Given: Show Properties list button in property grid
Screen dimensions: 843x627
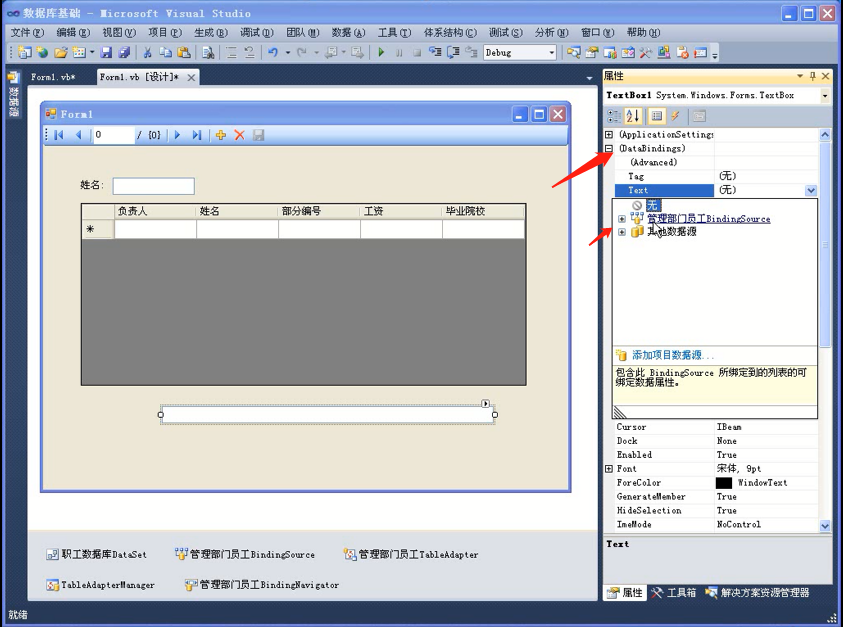Looking at the screenshot, I should 656,116.
